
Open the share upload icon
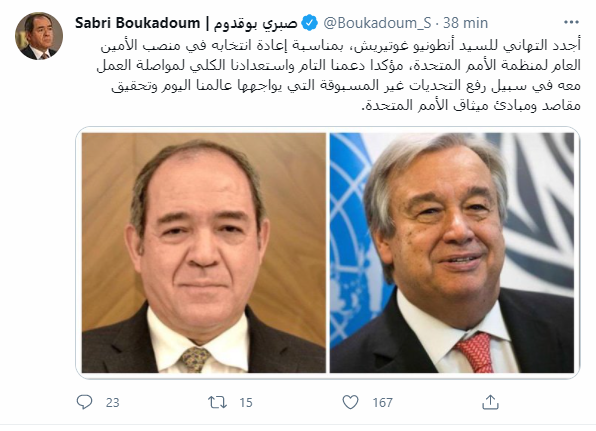pos(490,402)
